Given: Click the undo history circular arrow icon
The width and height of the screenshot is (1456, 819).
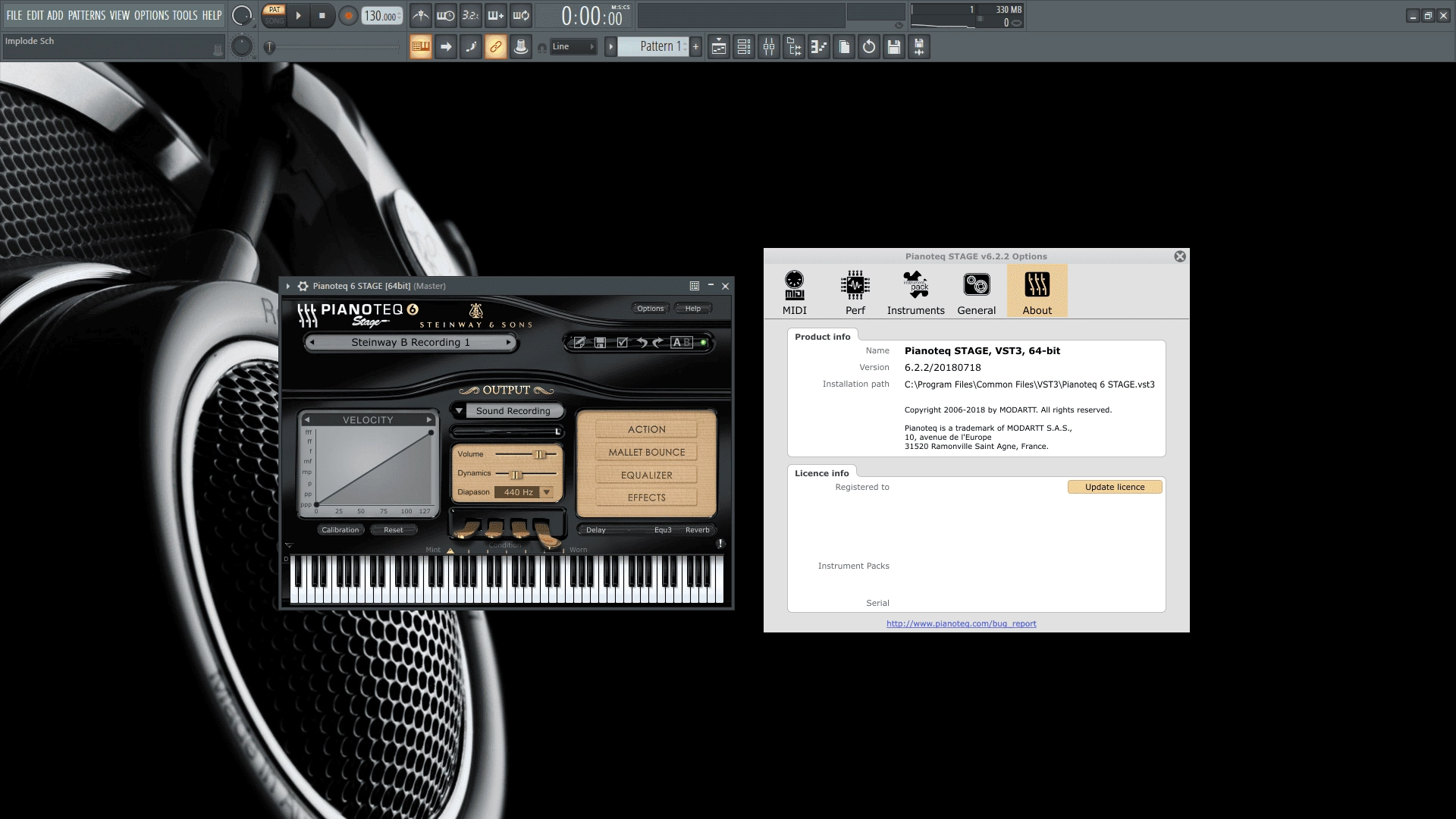Looking at the screenshot, I should [869, 47].
